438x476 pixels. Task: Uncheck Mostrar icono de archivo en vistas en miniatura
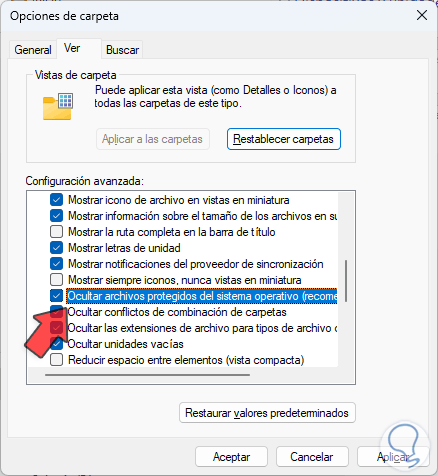tap(57, 200)
